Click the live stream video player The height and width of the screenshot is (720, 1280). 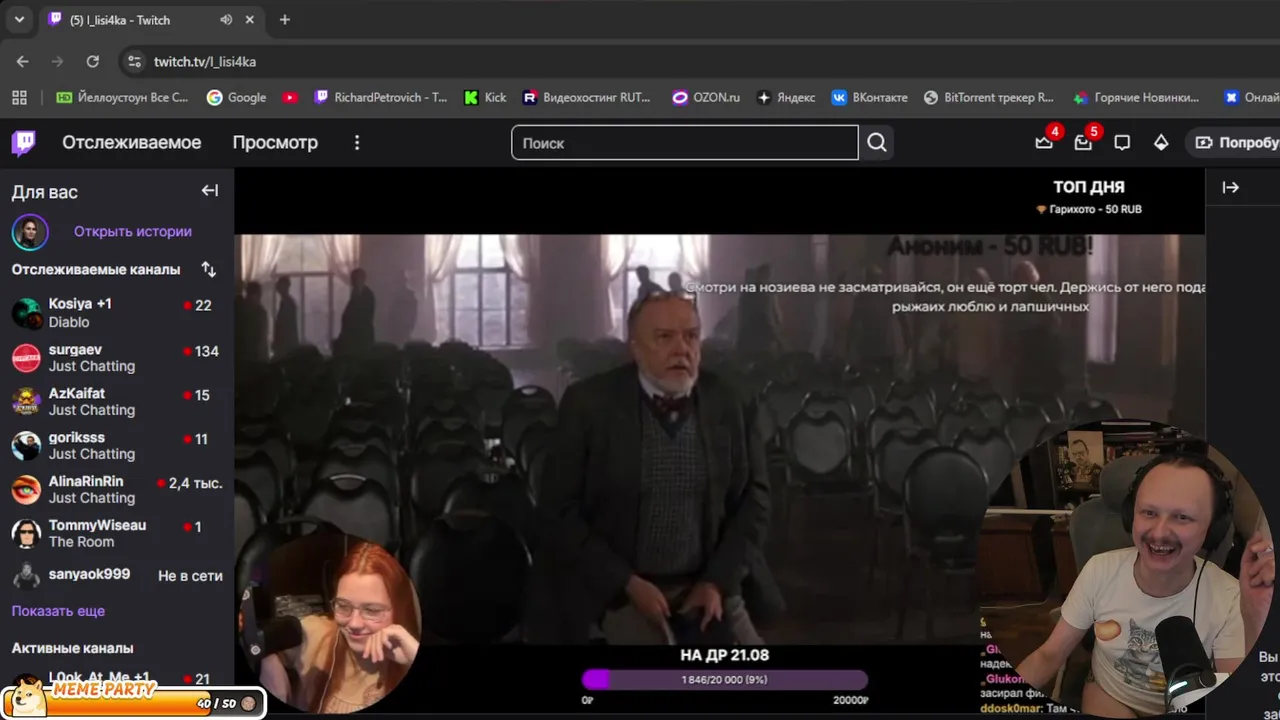coord(720,440)
